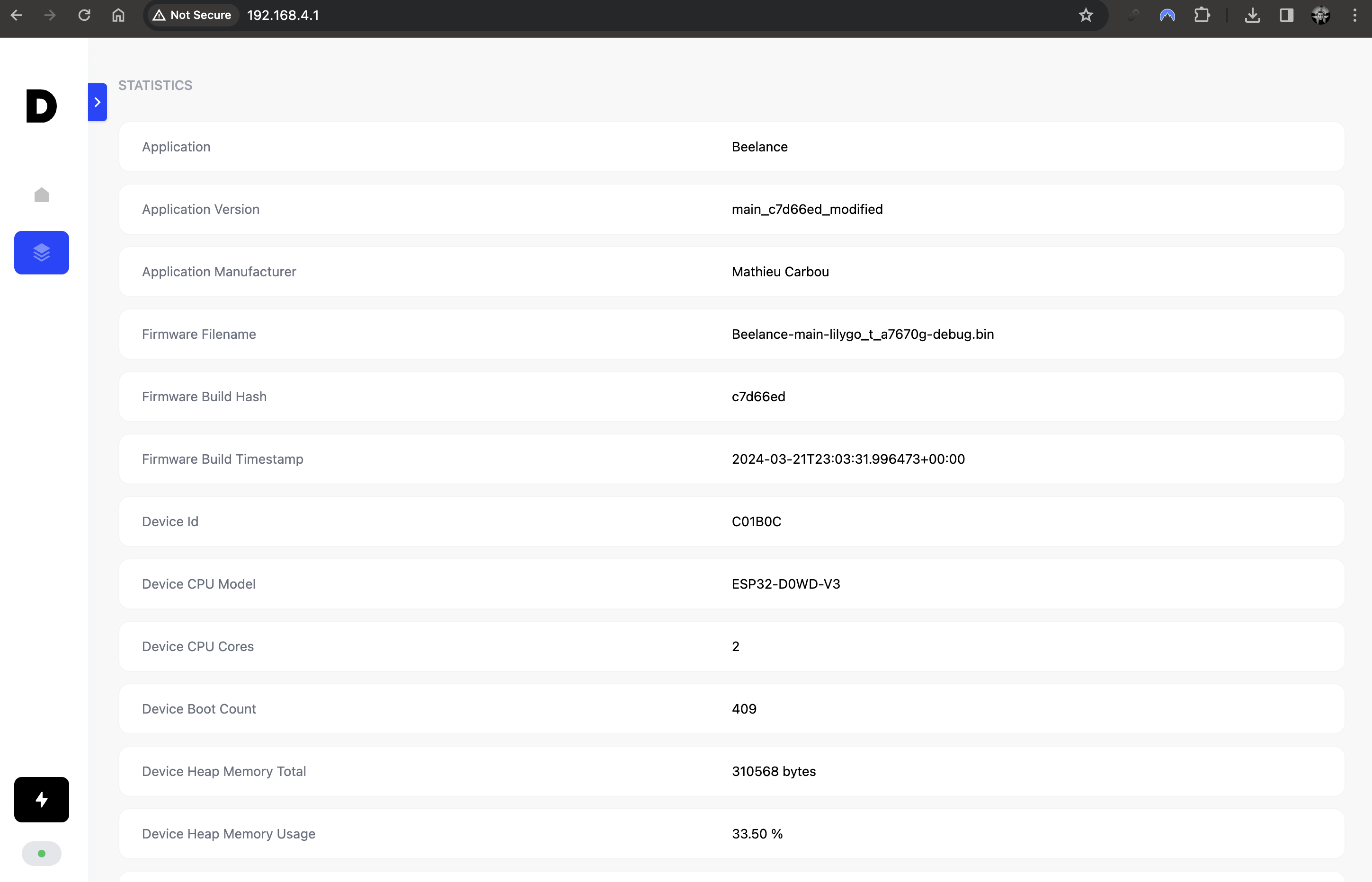Image resolution: width=1372 pixels, height=882 pixels.
Task: Click the forward navigation arrow
Action: click(50, 16)
